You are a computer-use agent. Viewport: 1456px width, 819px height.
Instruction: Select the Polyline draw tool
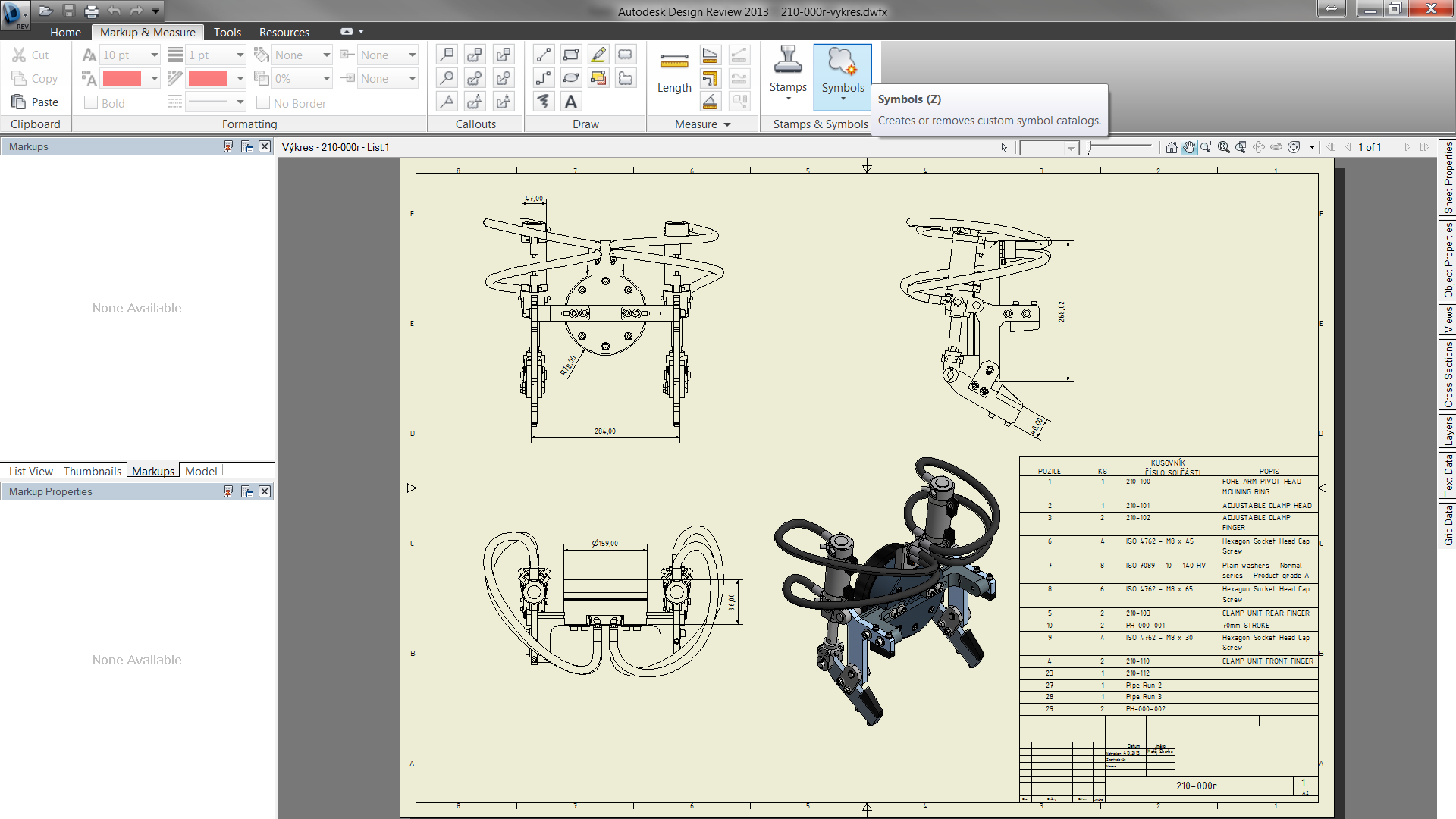pyautogui.click(x=544, y=78)
